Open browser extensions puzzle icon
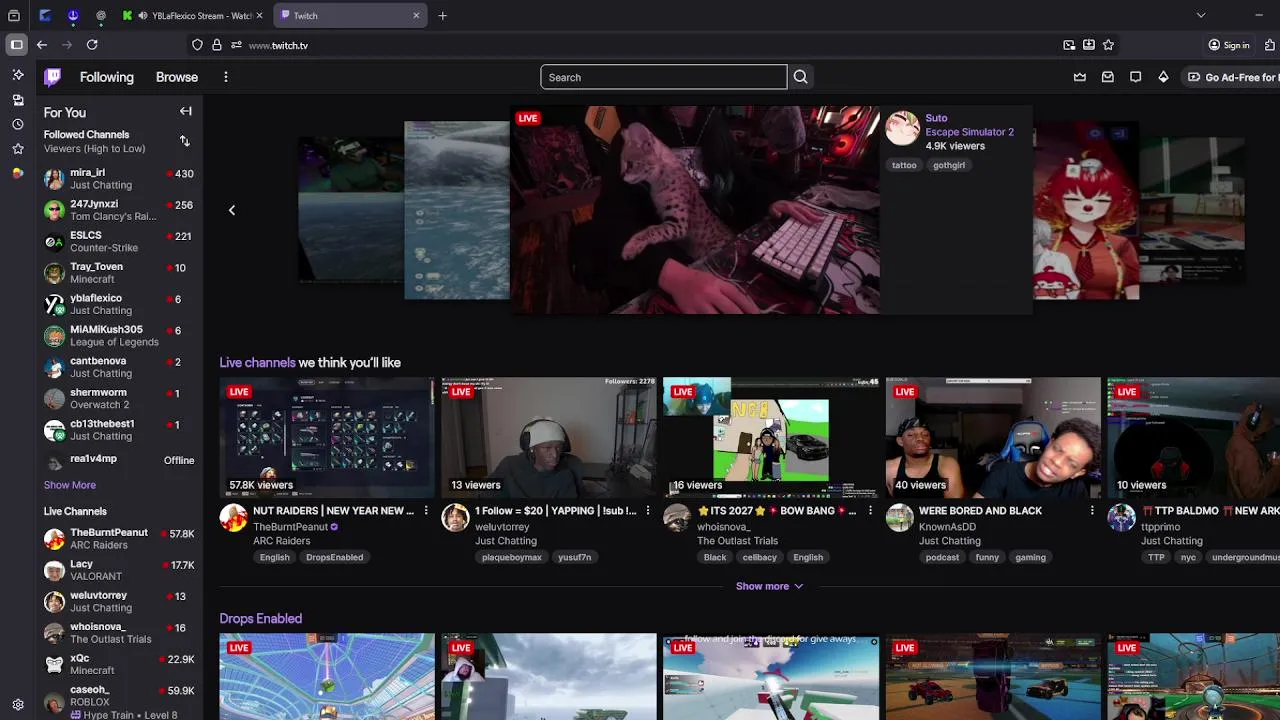Viewport: 1280px width, 720px height. click(1270, 45)
